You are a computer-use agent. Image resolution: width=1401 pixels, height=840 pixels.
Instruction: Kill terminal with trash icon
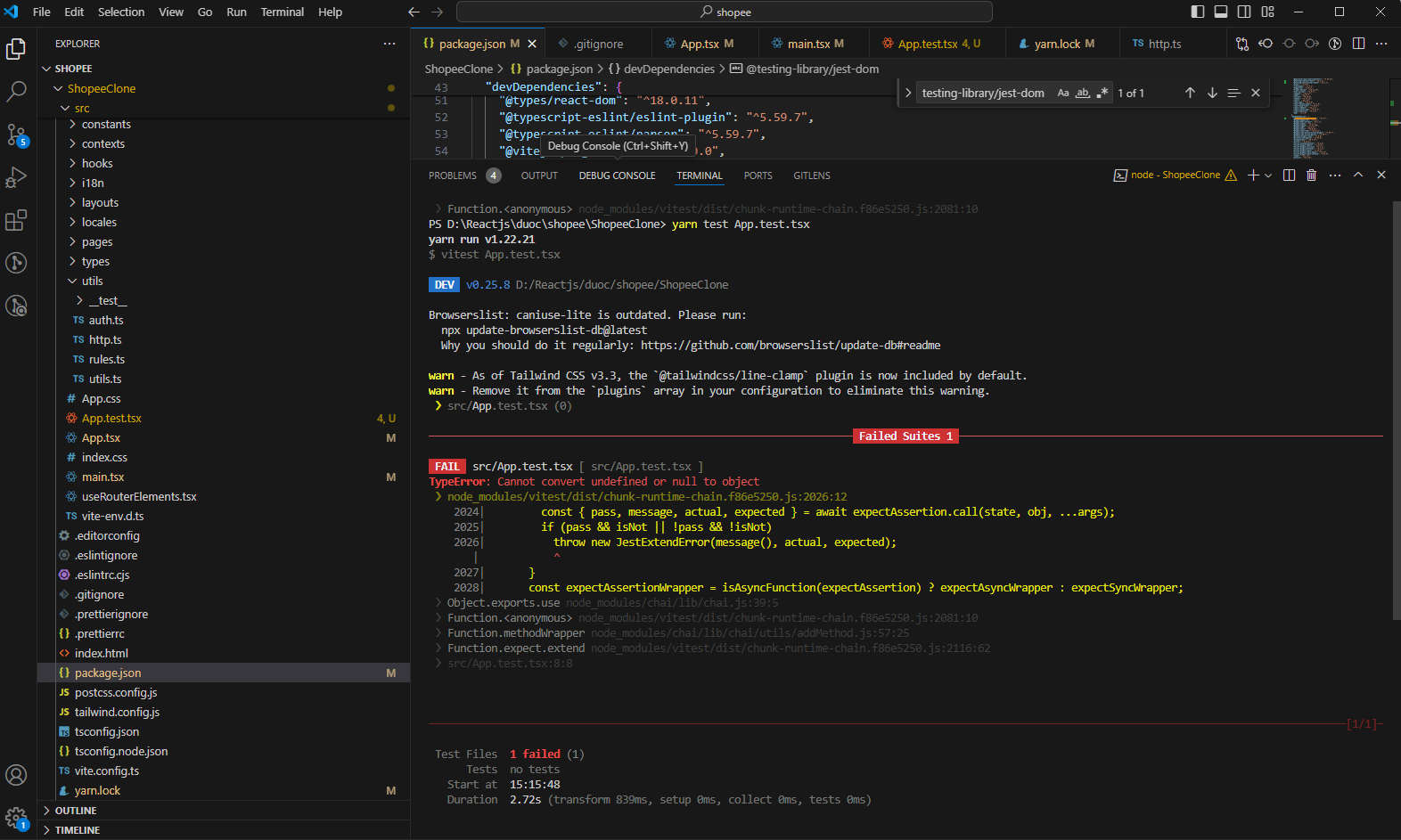1311,175
